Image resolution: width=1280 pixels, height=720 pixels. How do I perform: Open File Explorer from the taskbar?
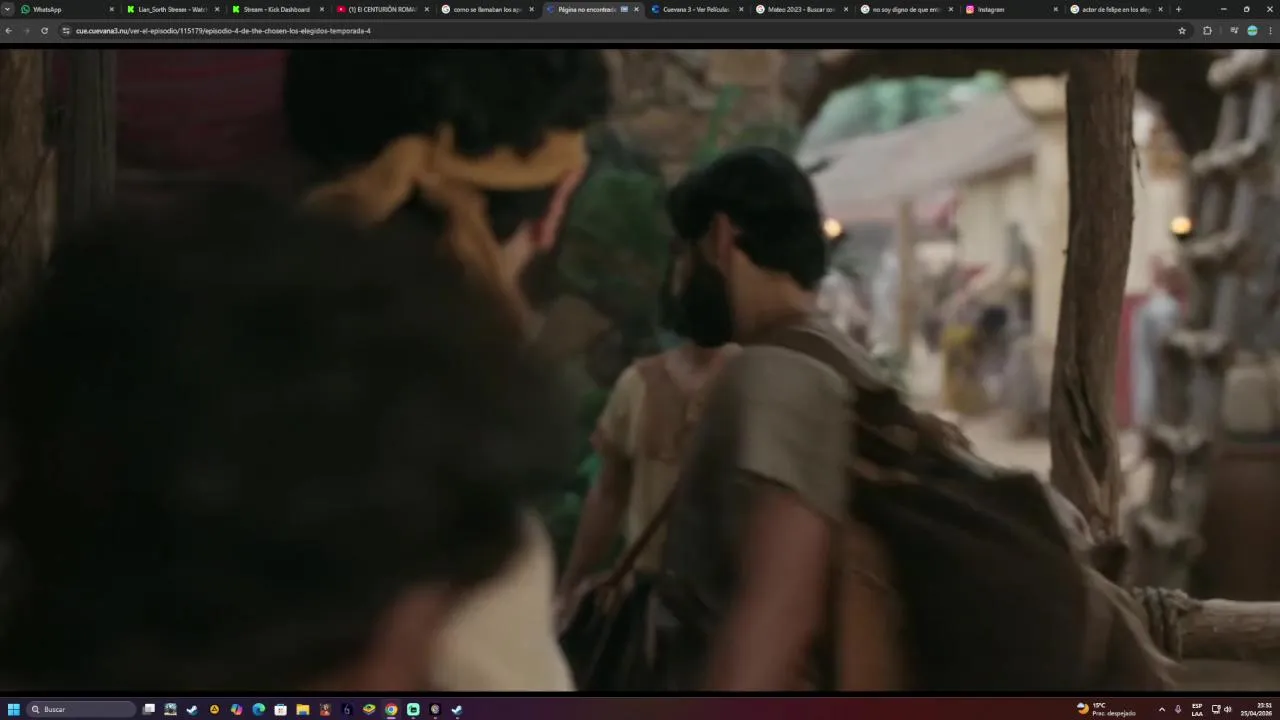coord(302,709)
